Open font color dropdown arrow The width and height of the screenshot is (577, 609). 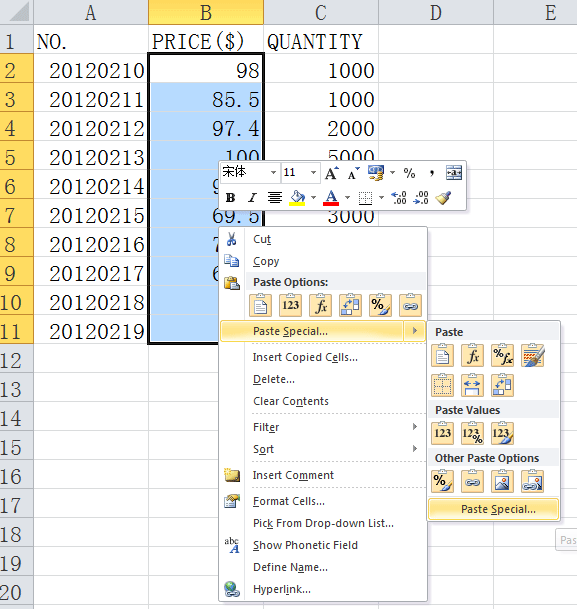pyautogui.click(x=347, y=198)
